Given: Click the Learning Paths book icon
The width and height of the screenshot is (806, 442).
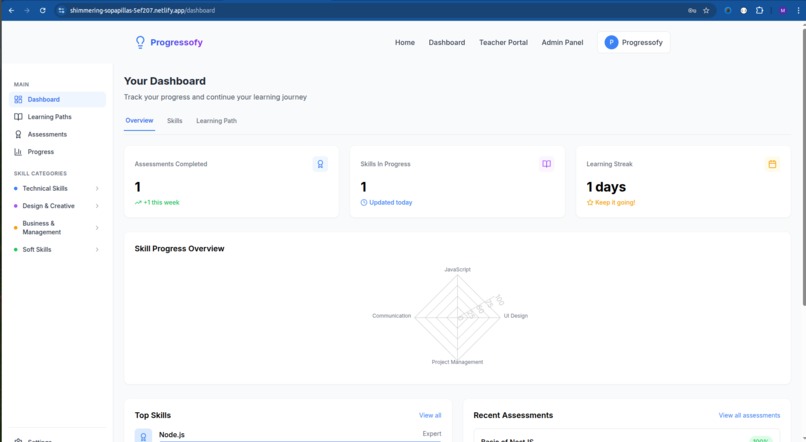Looking at the screenshot, I should tap(18, 117).
